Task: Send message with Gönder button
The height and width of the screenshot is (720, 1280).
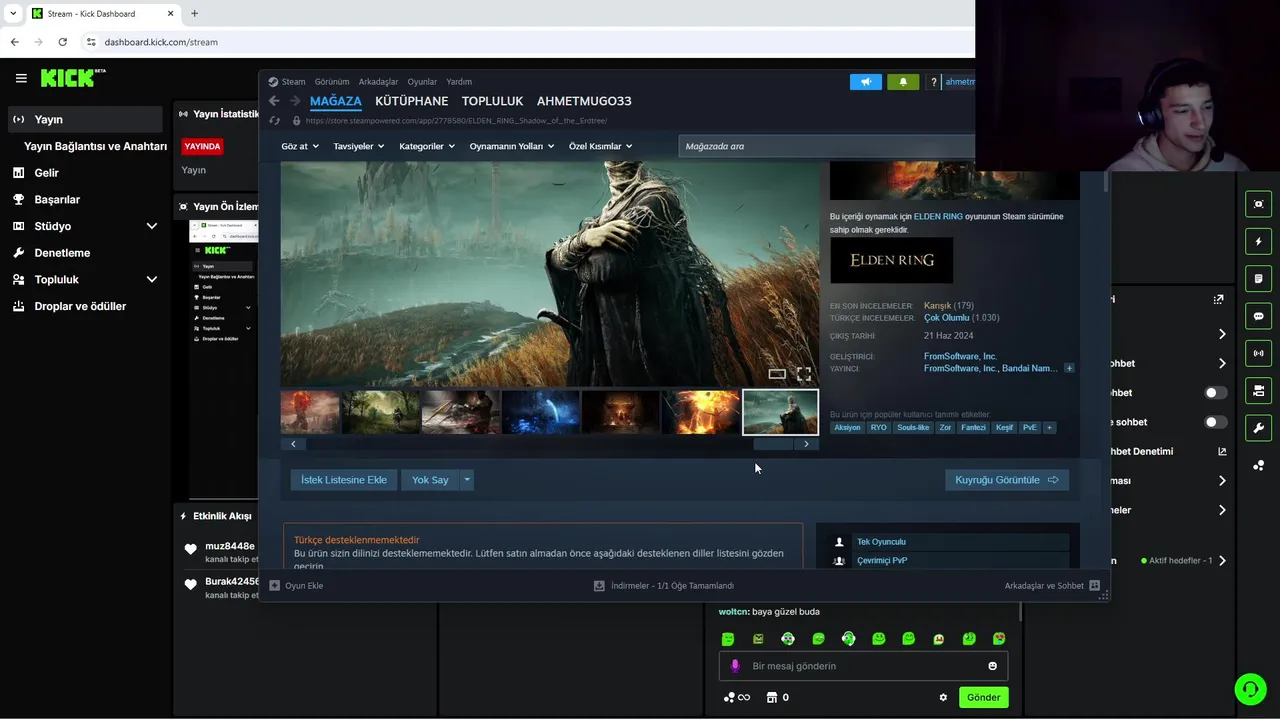Action: [983, 698]
